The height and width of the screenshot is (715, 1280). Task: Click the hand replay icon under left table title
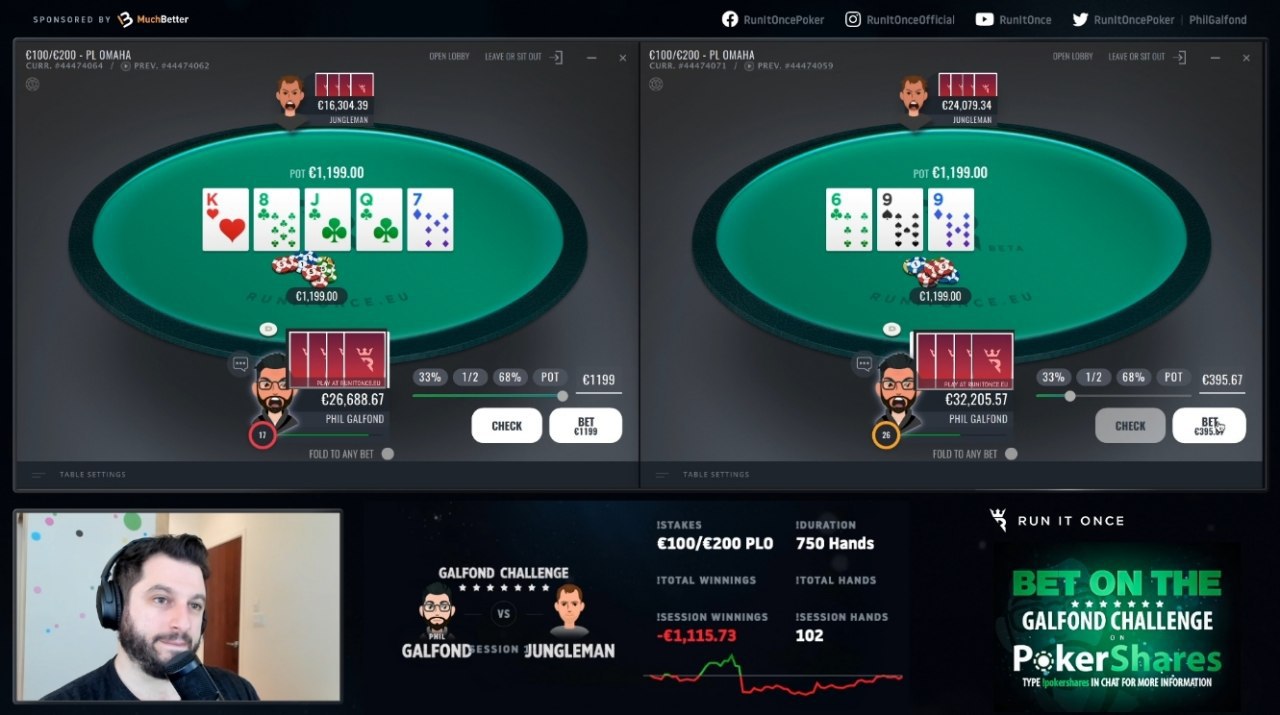[x=125, y=66]
